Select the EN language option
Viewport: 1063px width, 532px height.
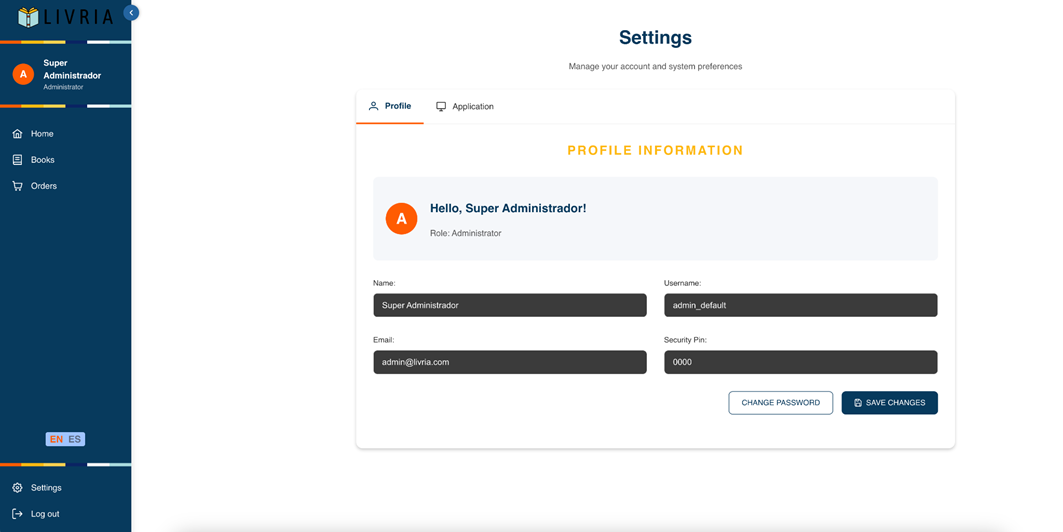(56, 439)
